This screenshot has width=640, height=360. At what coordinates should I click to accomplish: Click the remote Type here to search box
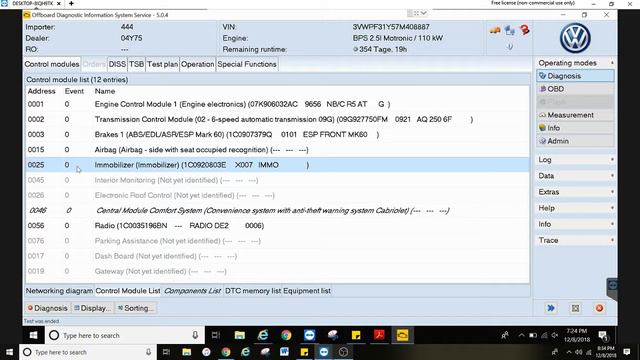coord(124,335)
